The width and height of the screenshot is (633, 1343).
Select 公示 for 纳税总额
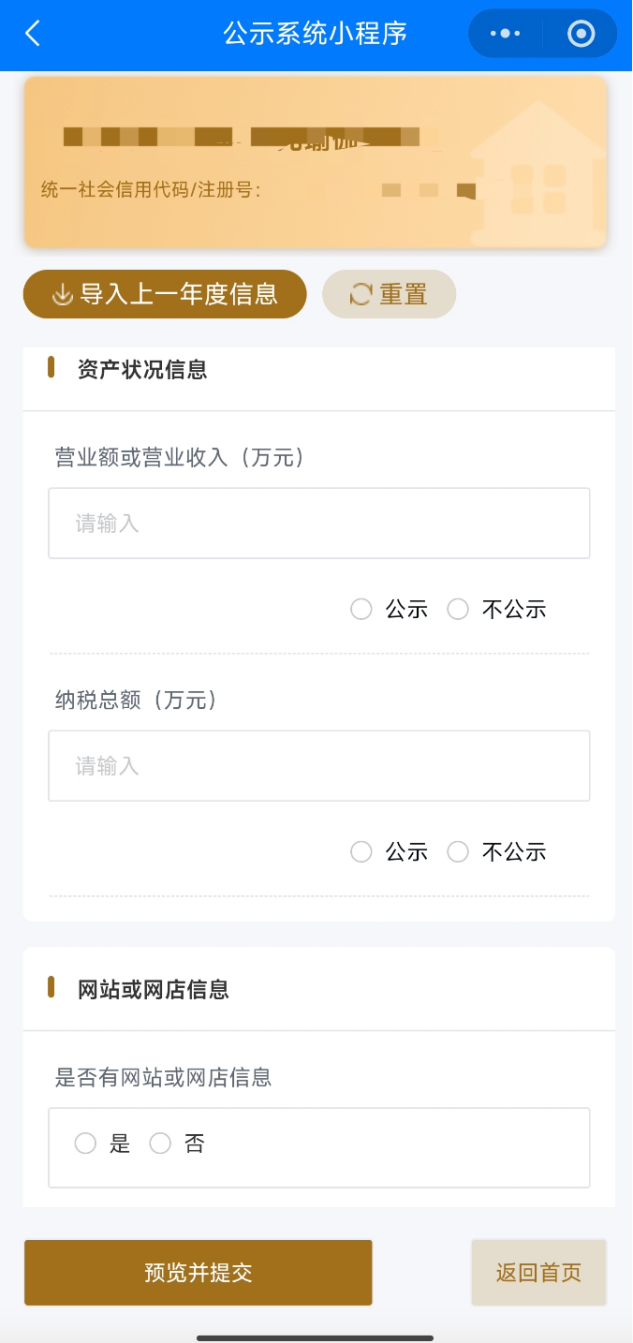click(361, 852)
